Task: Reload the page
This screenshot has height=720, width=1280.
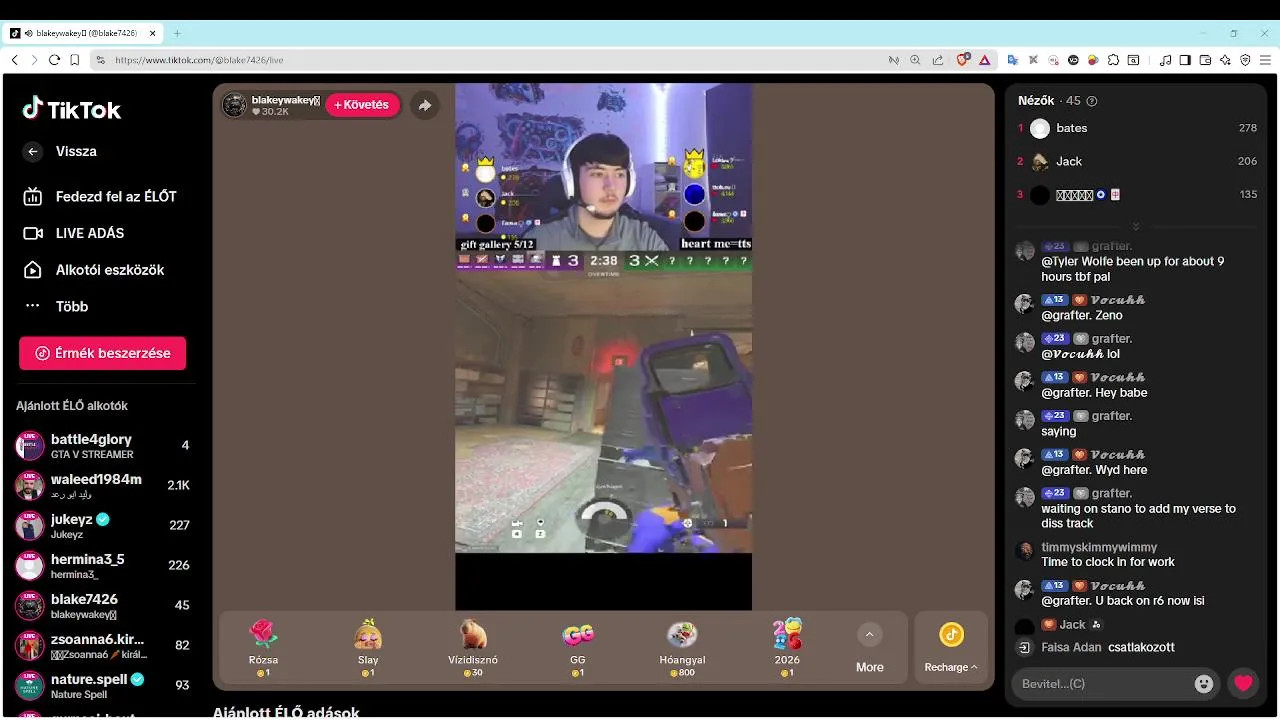Action: tap(54, 60)
